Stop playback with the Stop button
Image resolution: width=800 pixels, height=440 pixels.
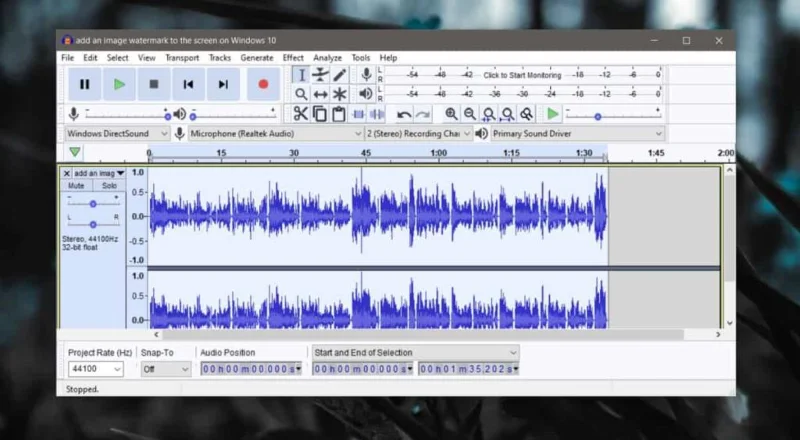coord(154,84)
